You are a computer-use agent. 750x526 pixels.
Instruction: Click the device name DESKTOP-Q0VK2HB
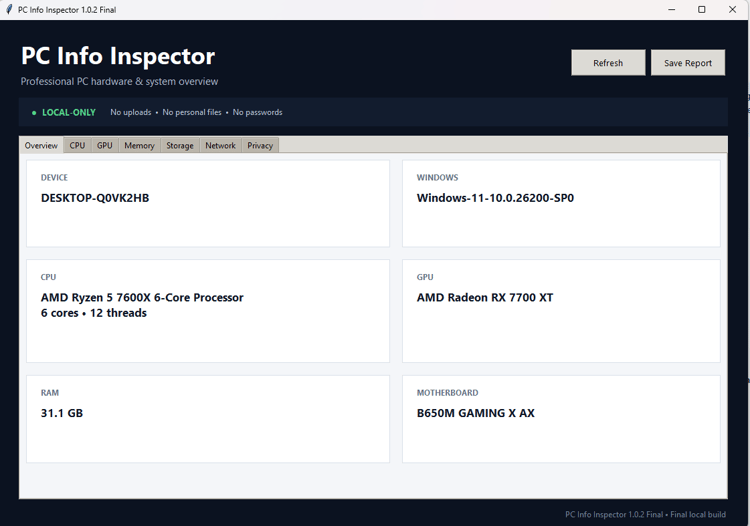(x=95, y=198)
